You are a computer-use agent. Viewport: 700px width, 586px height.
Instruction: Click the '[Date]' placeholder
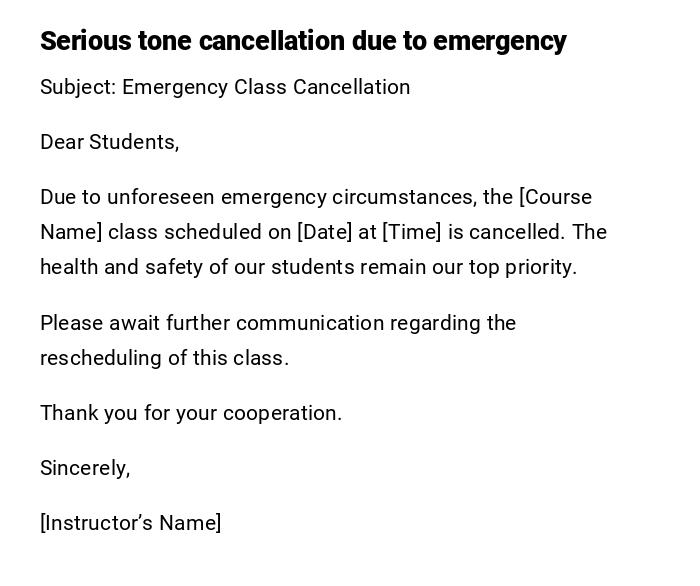(x=324, y=232)
